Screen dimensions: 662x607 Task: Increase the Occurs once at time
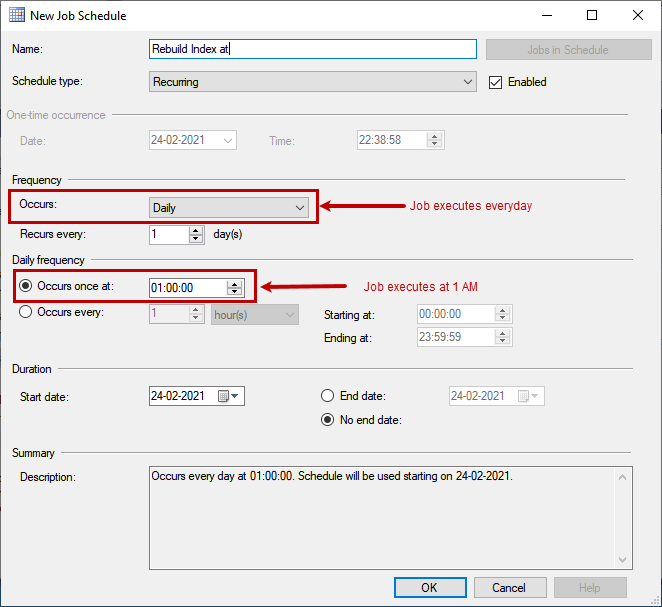point(235,283)
